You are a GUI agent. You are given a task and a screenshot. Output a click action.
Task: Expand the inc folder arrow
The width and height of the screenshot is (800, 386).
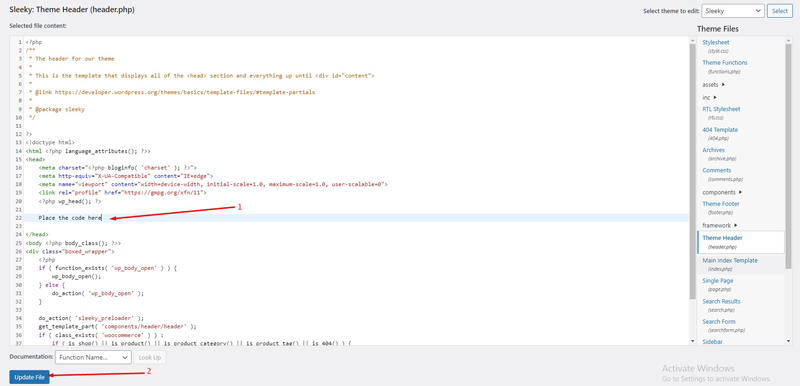click(715, 97)
